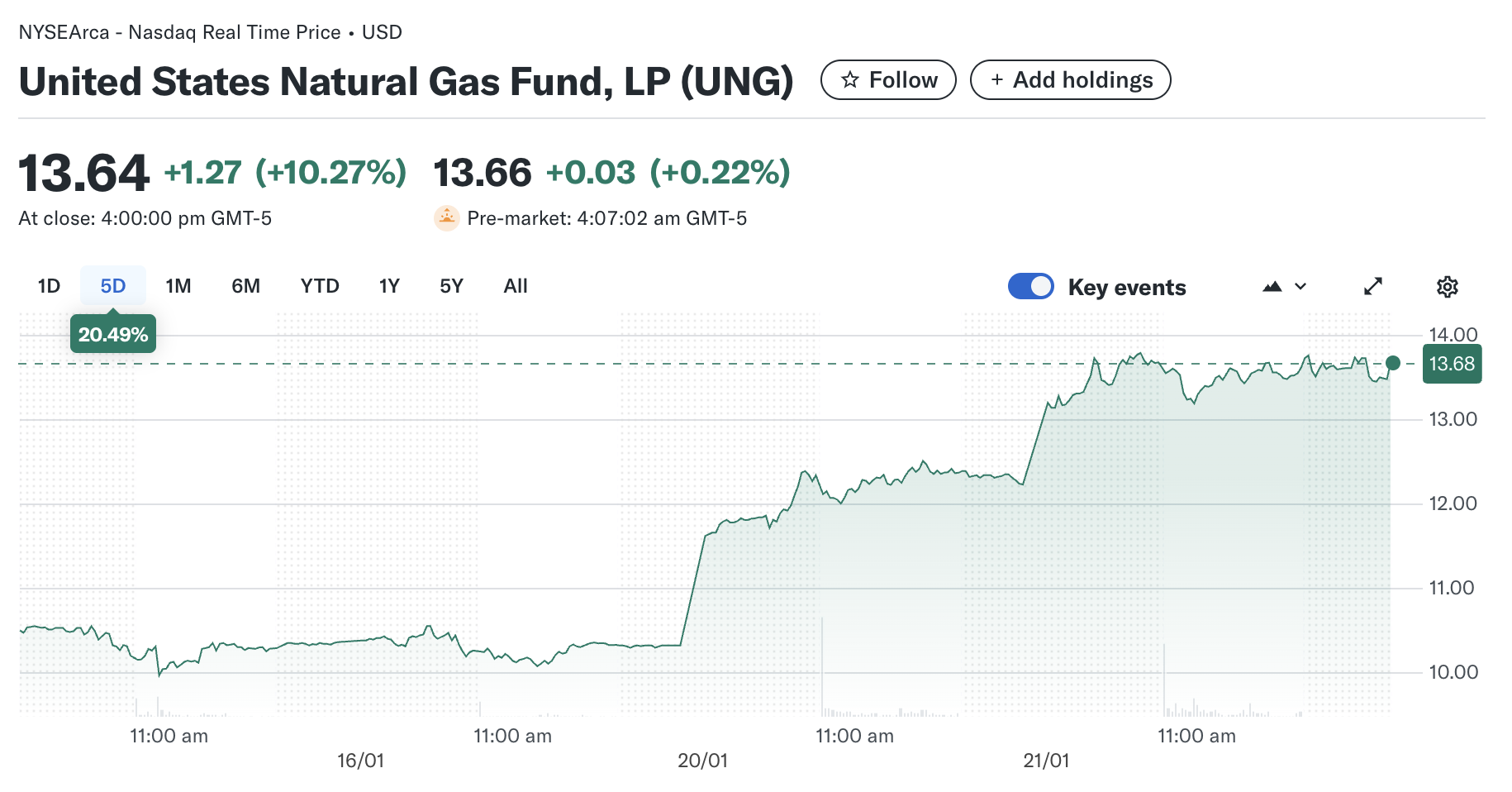Click the 13.68 price label on right axis

1452,363
